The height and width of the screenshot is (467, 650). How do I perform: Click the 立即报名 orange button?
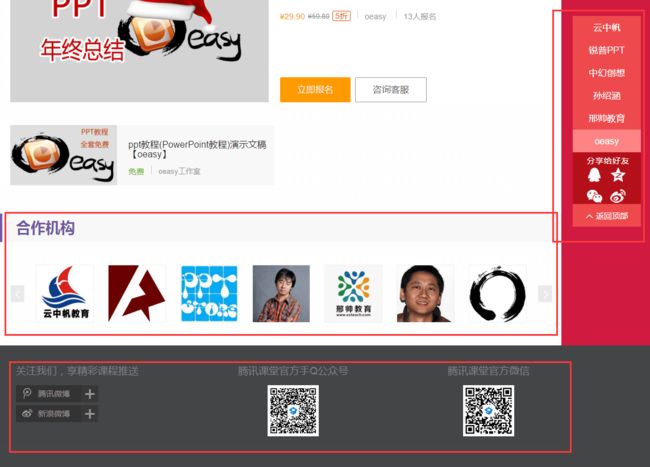tap(315, 90)
